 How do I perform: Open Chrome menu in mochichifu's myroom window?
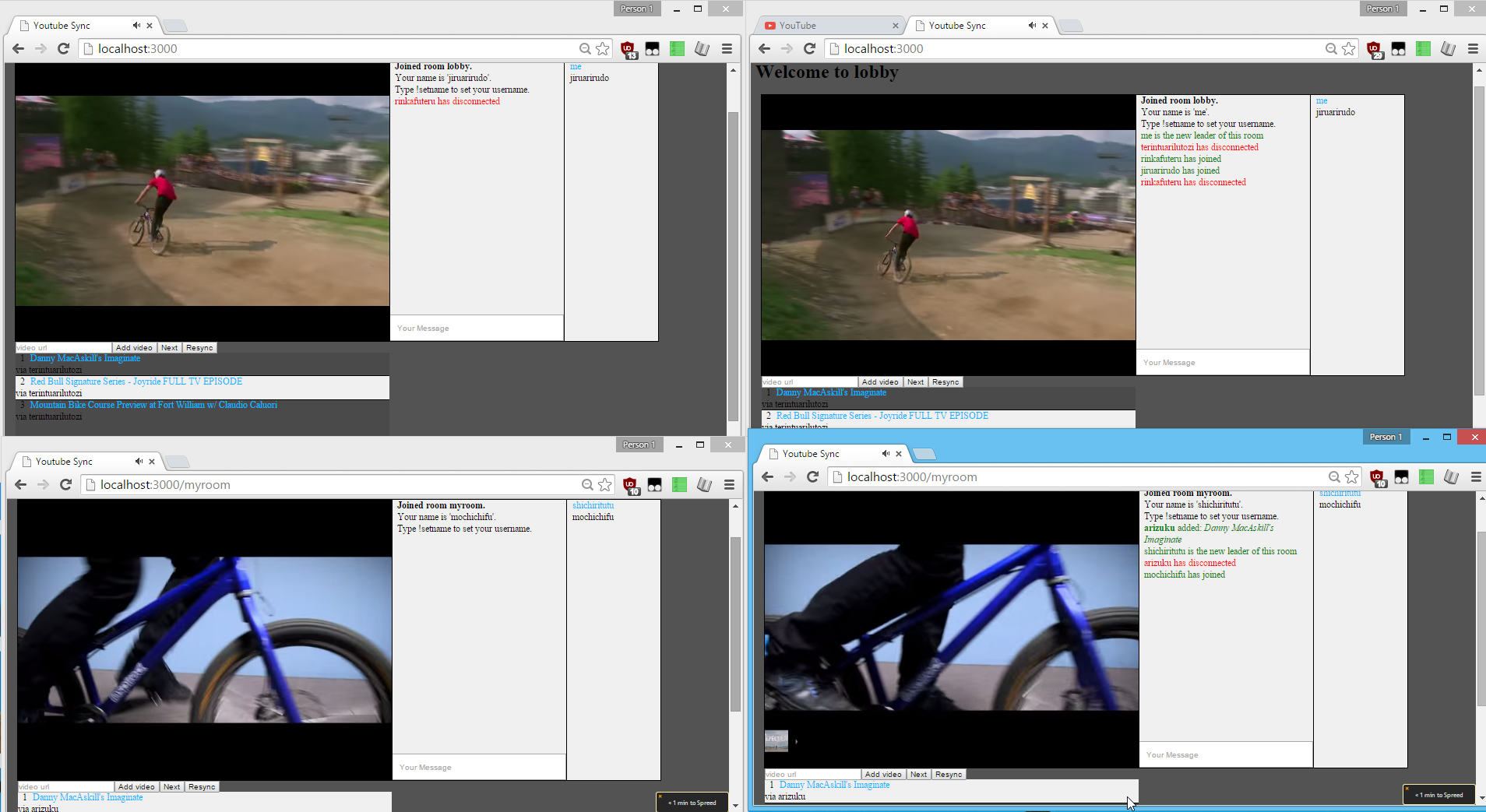(729, 484)
